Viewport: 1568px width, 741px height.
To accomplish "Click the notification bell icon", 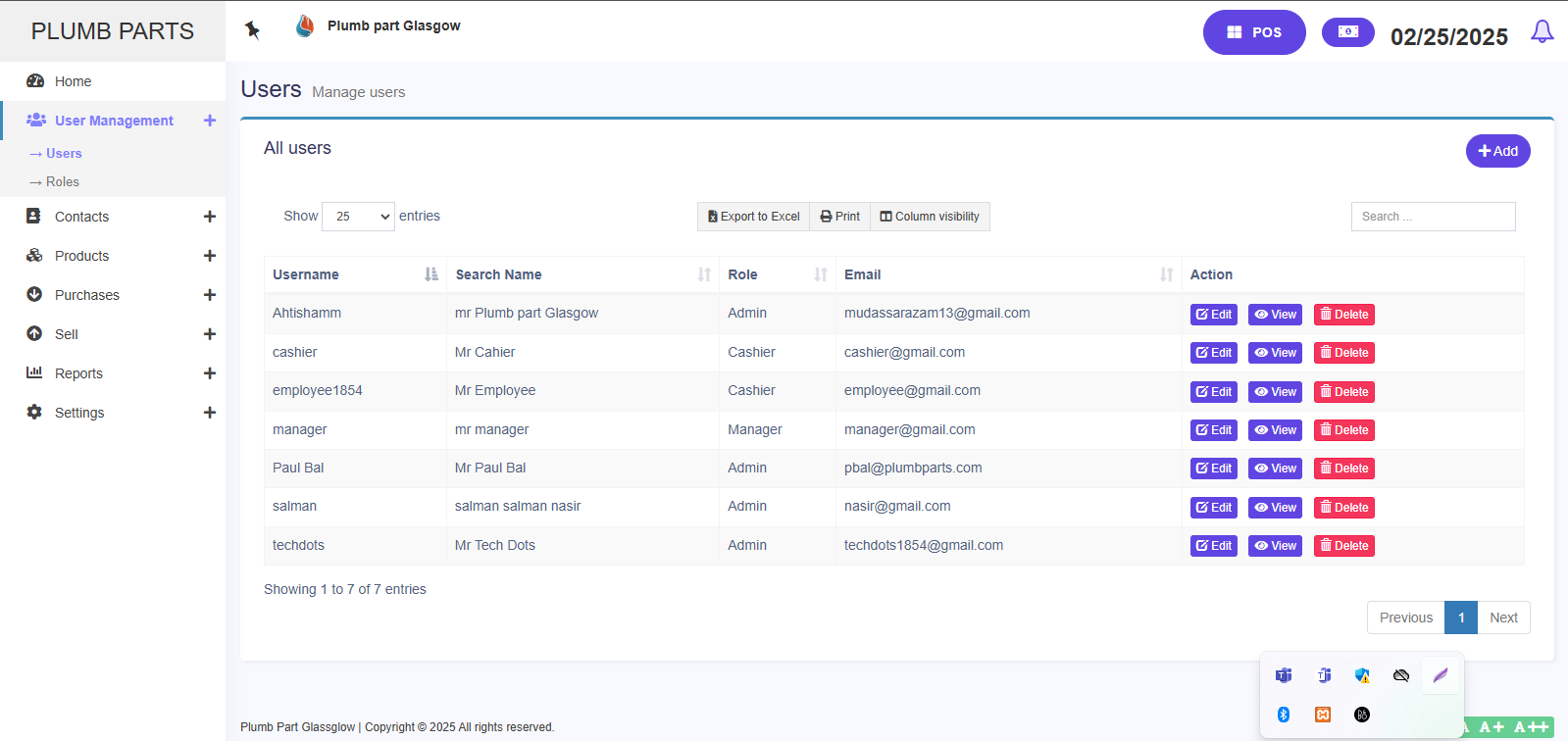I will (x=1542, y=32).
